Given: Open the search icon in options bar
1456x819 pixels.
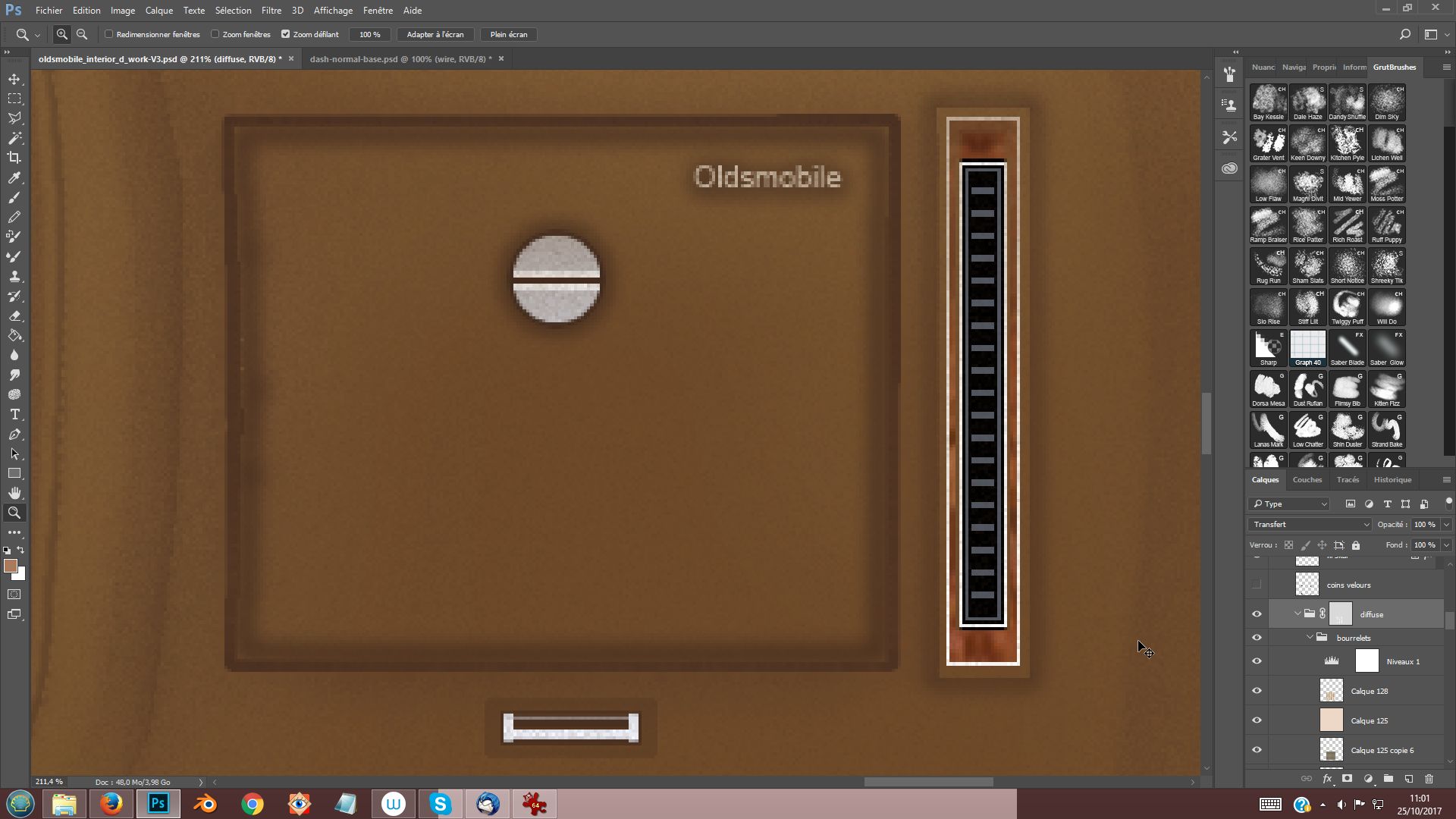Looking at the screenshot, I should coord(1404,34).
